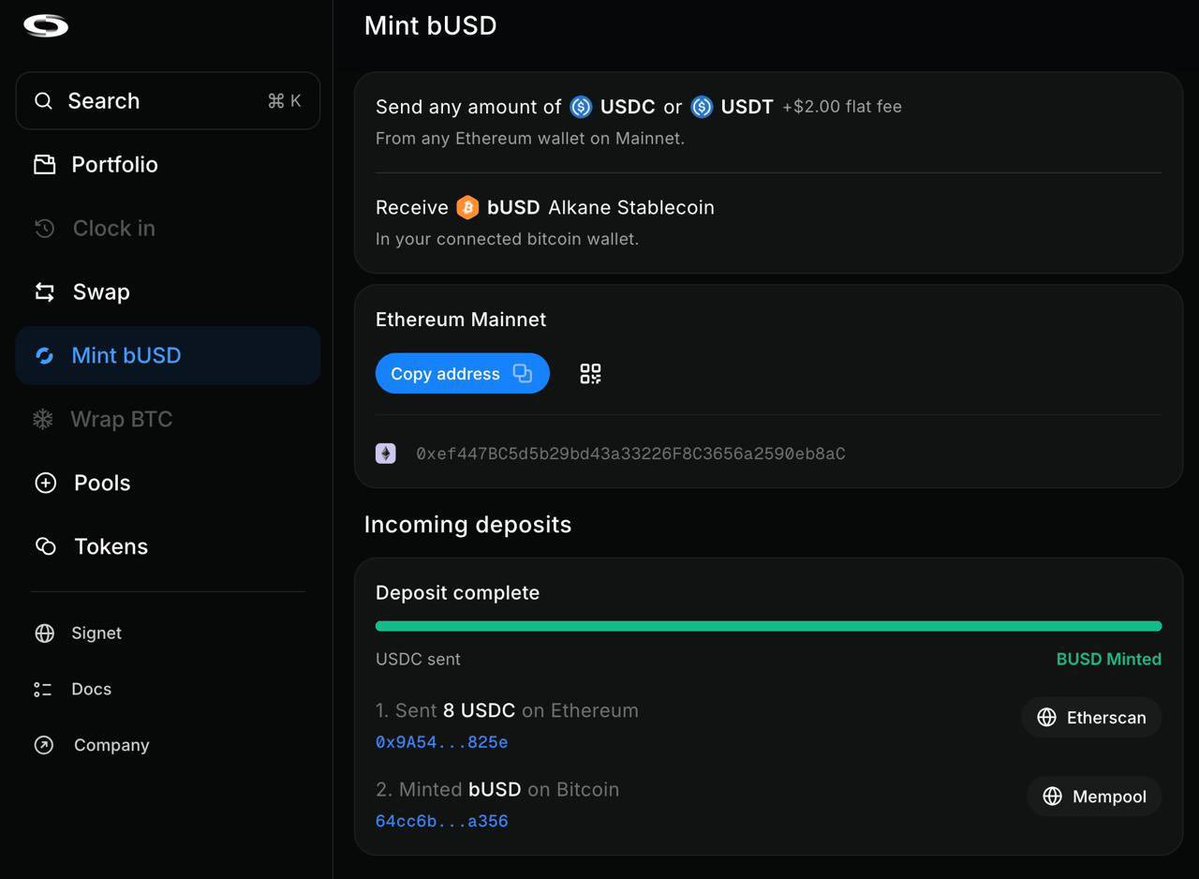Click the +$2.00 flat fee text
The image size is (1199, 879).
[x=842, y=106]
